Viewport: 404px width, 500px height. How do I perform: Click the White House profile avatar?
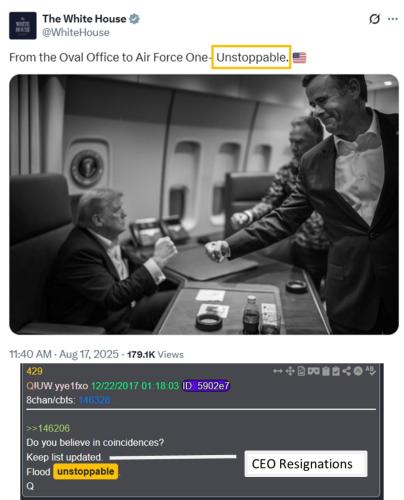click(x=22, y=26)
